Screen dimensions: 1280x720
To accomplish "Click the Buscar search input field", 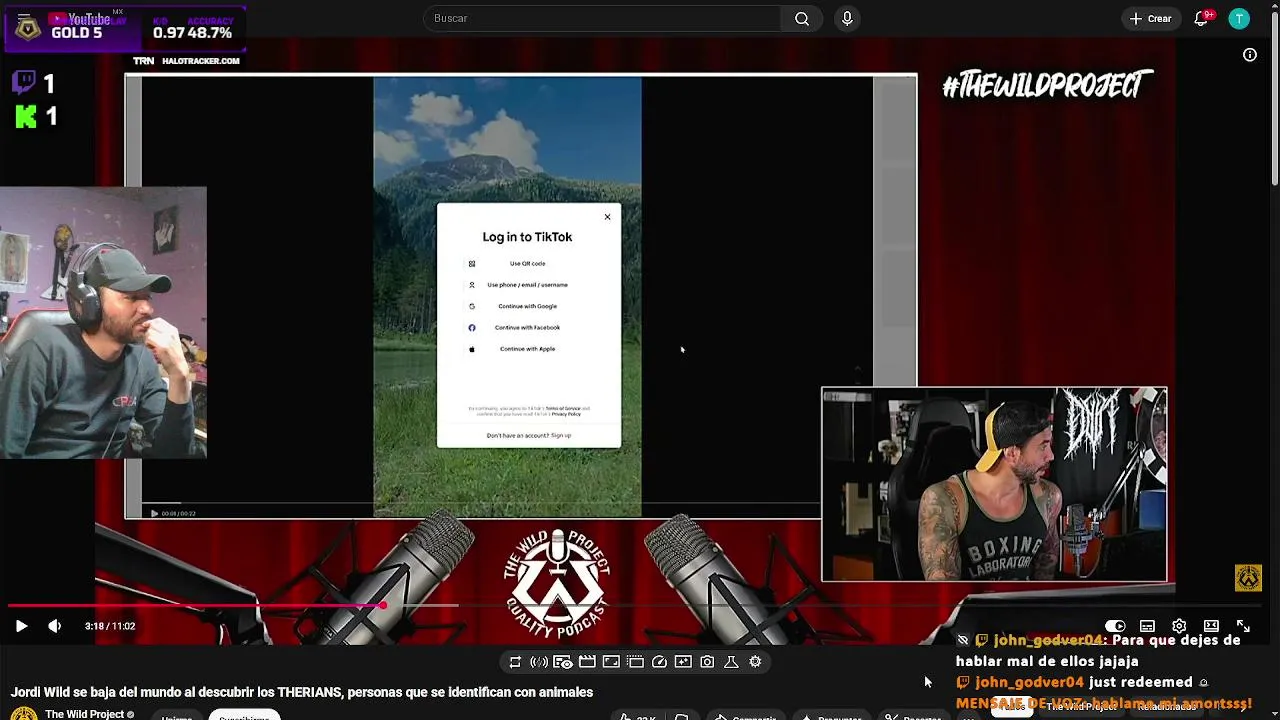I will pos(602,18).
